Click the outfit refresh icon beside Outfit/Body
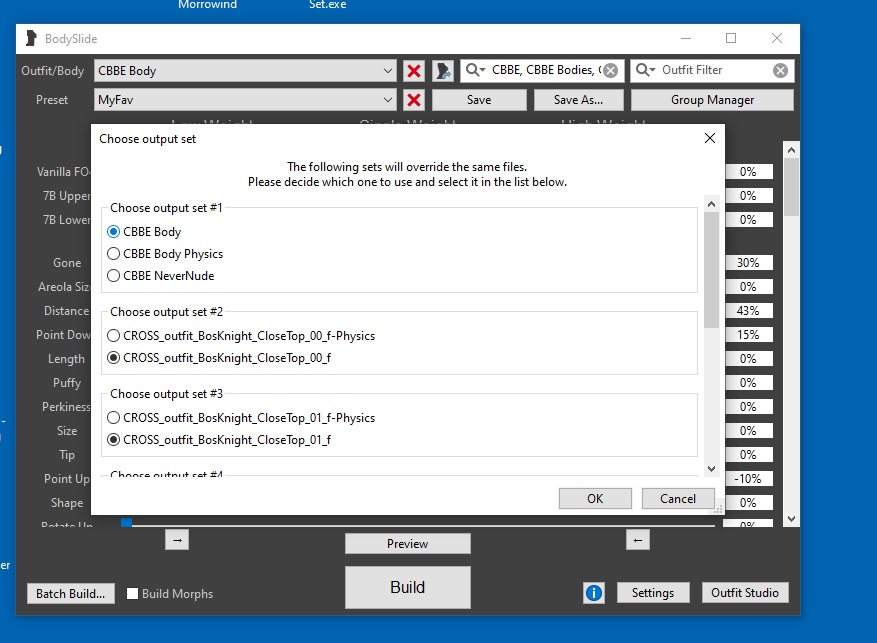The image size is (877, 643). click(443, 71)
